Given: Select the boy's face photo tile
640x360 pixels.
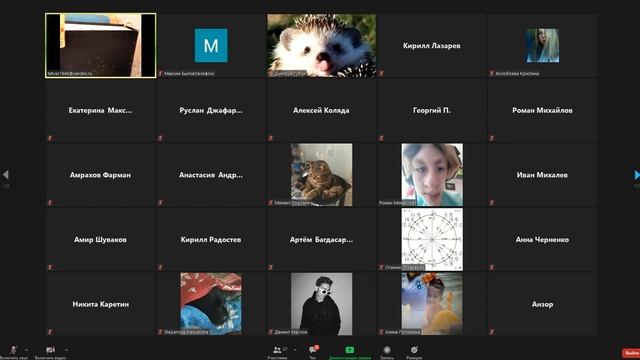Looking at the screenshot, I should (432, 175).
